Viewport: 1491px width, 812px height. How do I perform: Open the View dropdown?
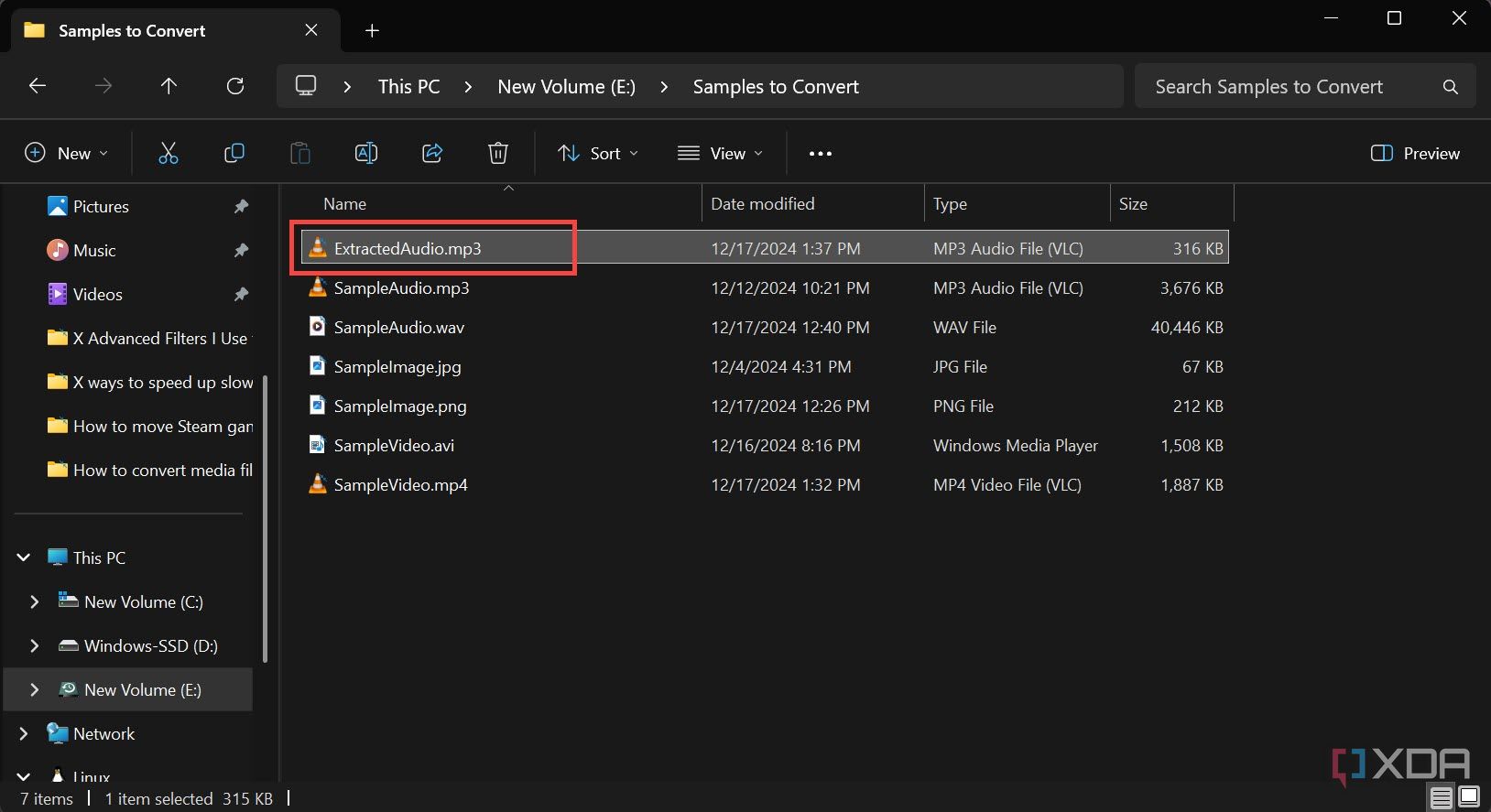tap(720, 153)
